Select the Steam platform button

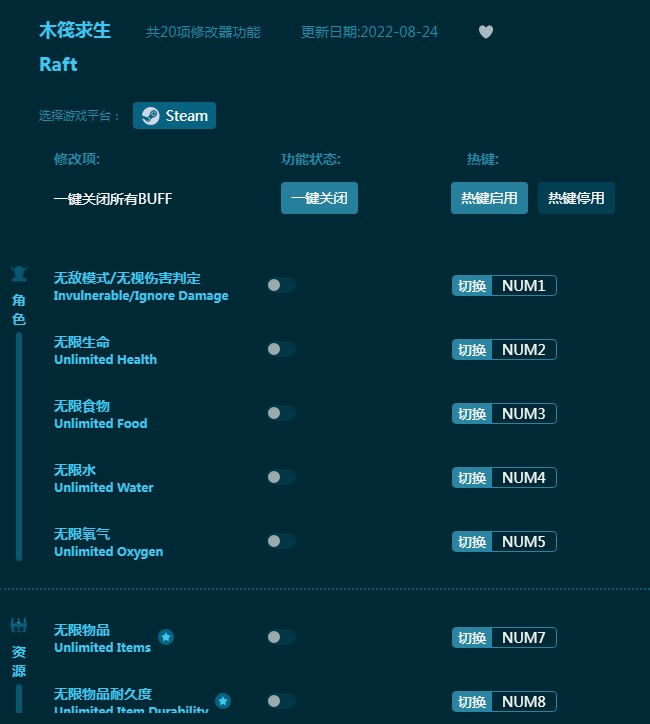174,115
